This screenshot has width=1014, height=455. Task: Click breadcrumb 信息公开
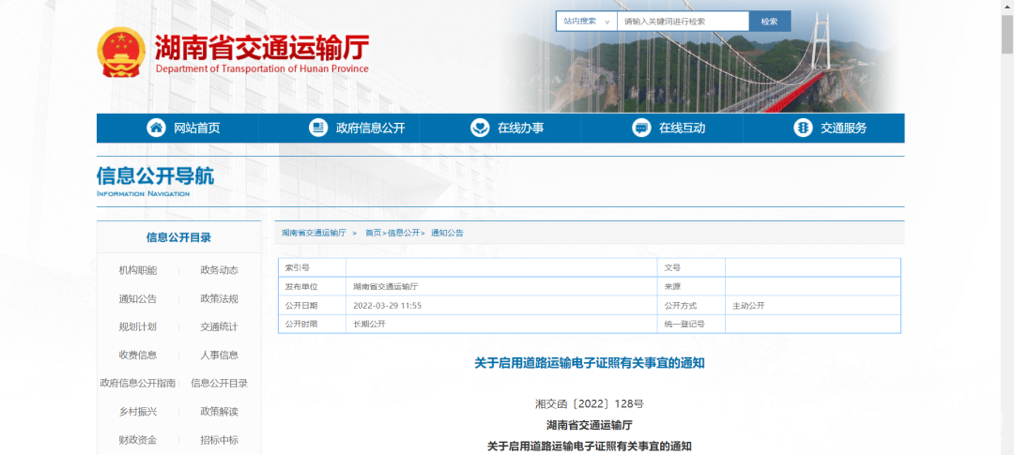tap(404, 233)
